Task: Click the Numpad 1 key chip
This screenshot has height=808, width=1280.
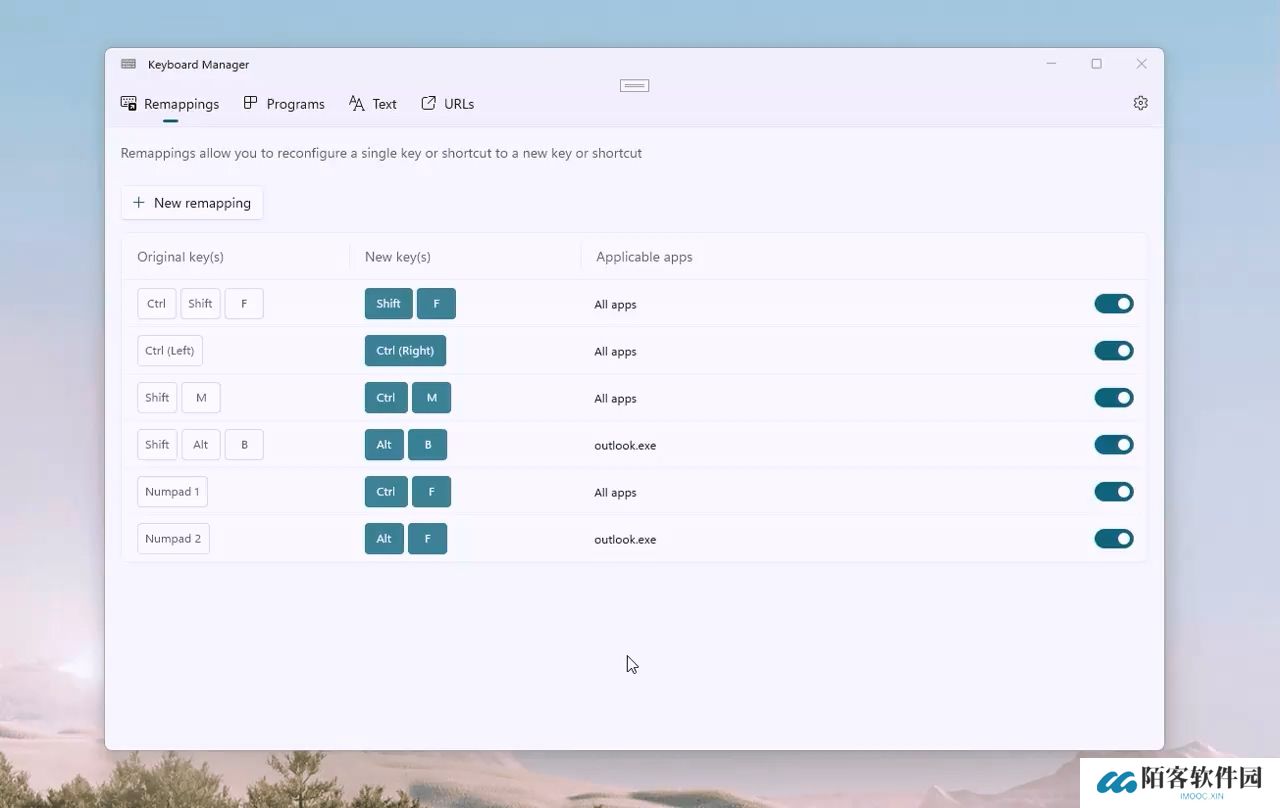Action: click(x=172, y=491)
